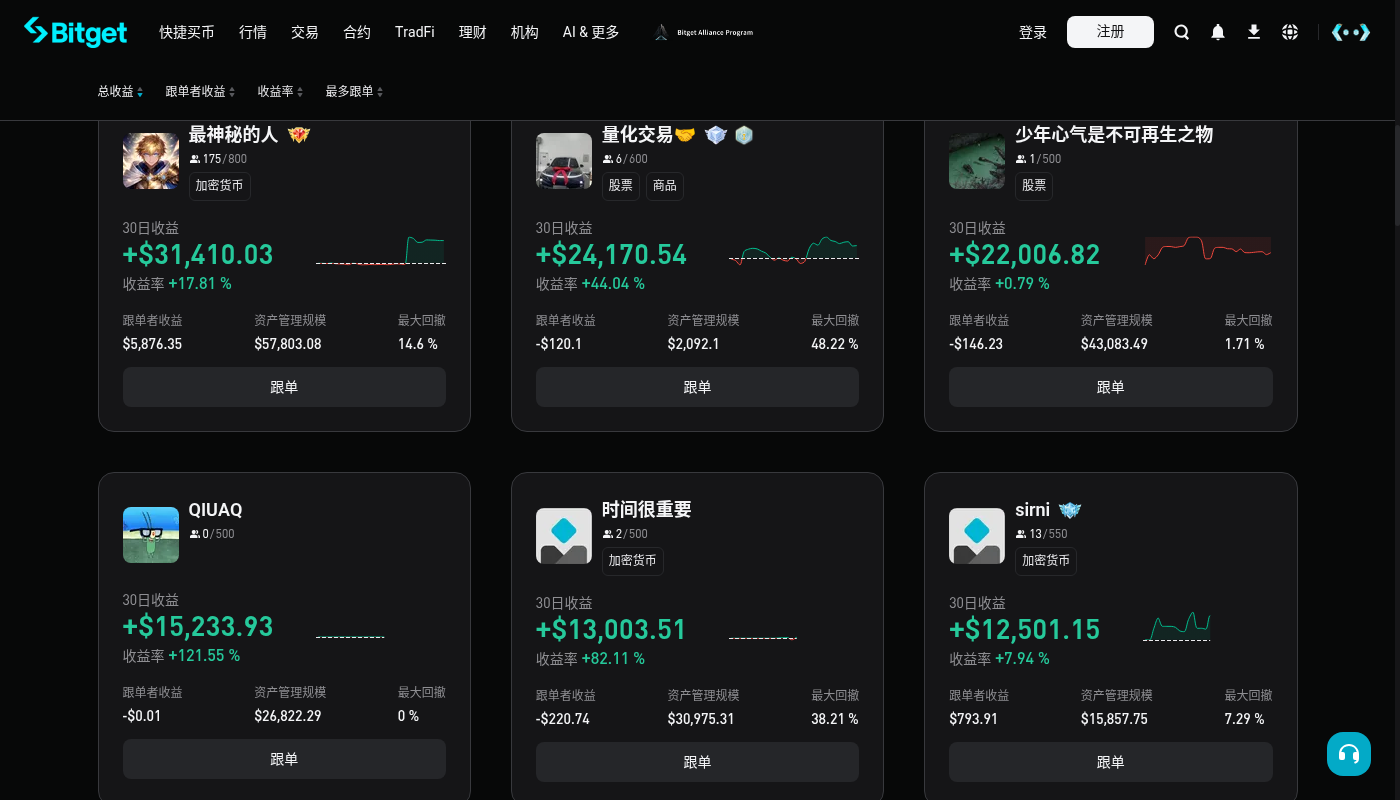1400x800 pixels.
Task: Open the 行情 menu
Action: pos(253,32)
